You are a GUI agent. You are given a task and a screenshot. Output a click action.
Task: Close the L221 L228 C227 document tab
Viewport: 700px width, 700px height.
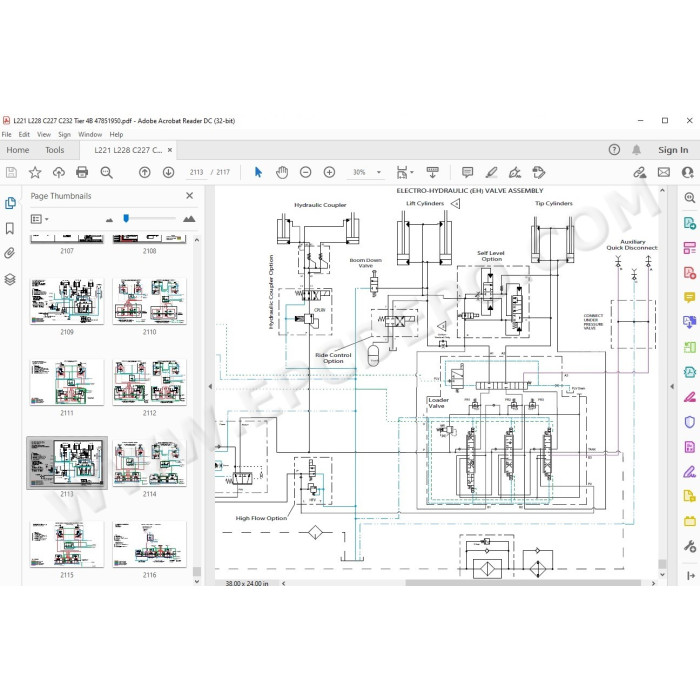click(170, 150)
